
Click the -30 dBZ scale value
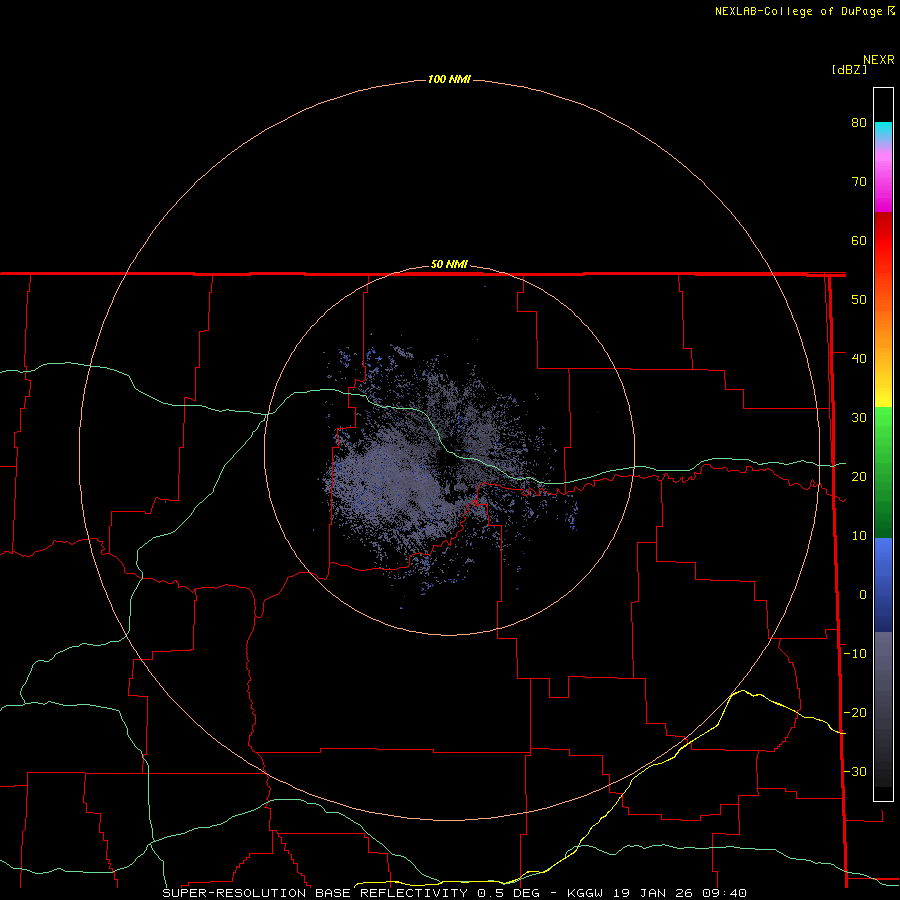coord(855,772)
